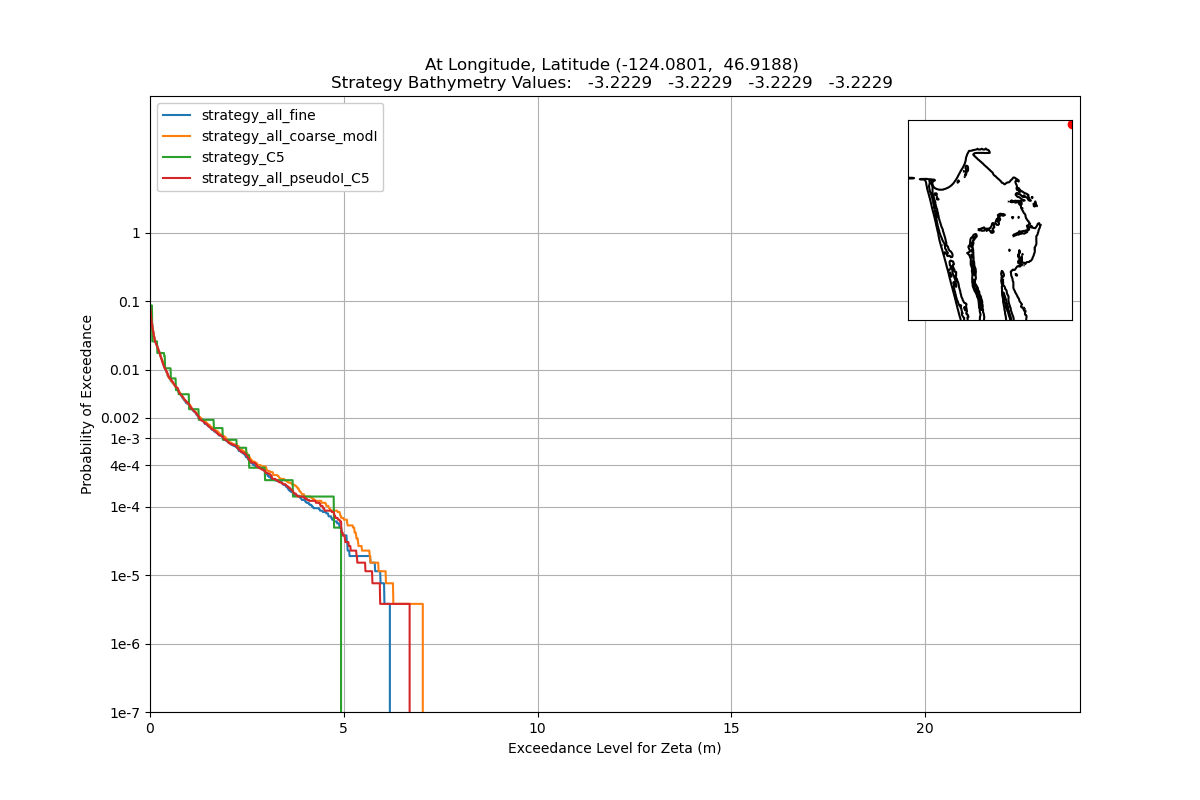Click the red line swatch in legend

pyautogui.click(x=177, y=179)
